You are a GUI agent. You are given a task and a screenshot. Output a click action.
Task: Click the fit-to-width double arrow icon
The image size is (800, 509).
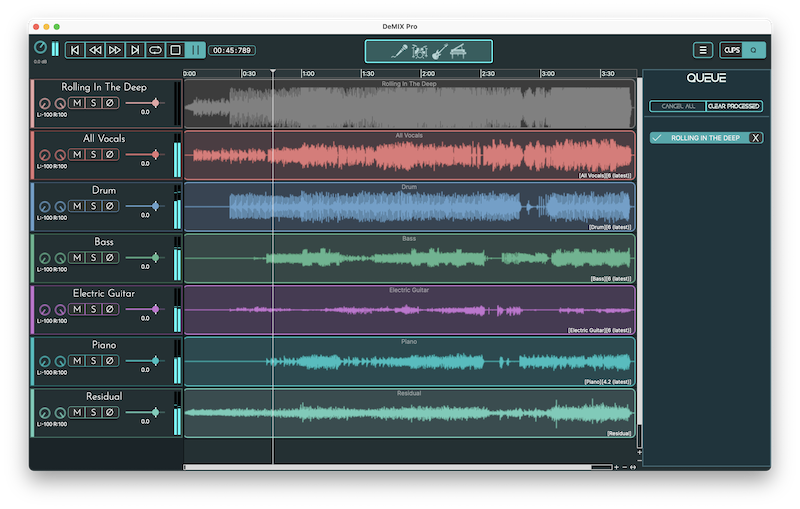pyautogui.click(x=633, y=467)
